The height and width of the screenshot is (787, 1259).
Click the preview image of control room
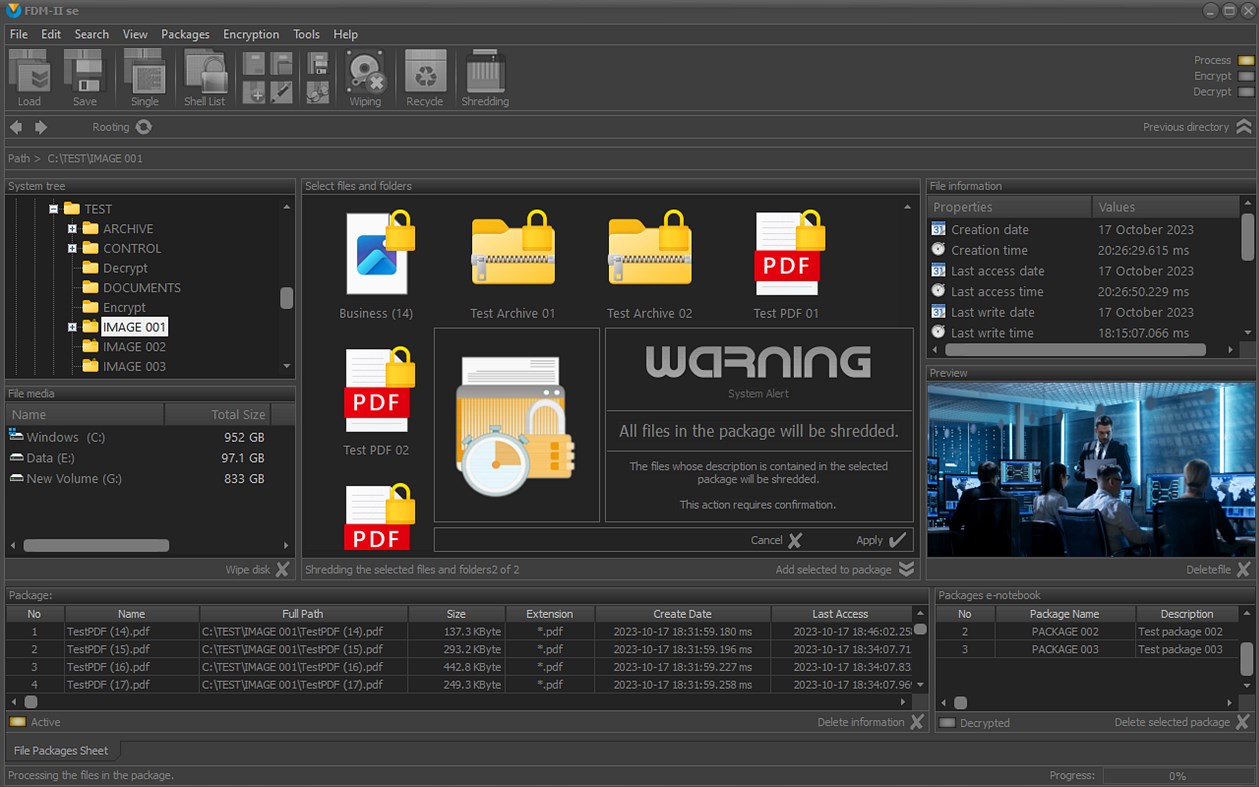(x=1090, y=470)
